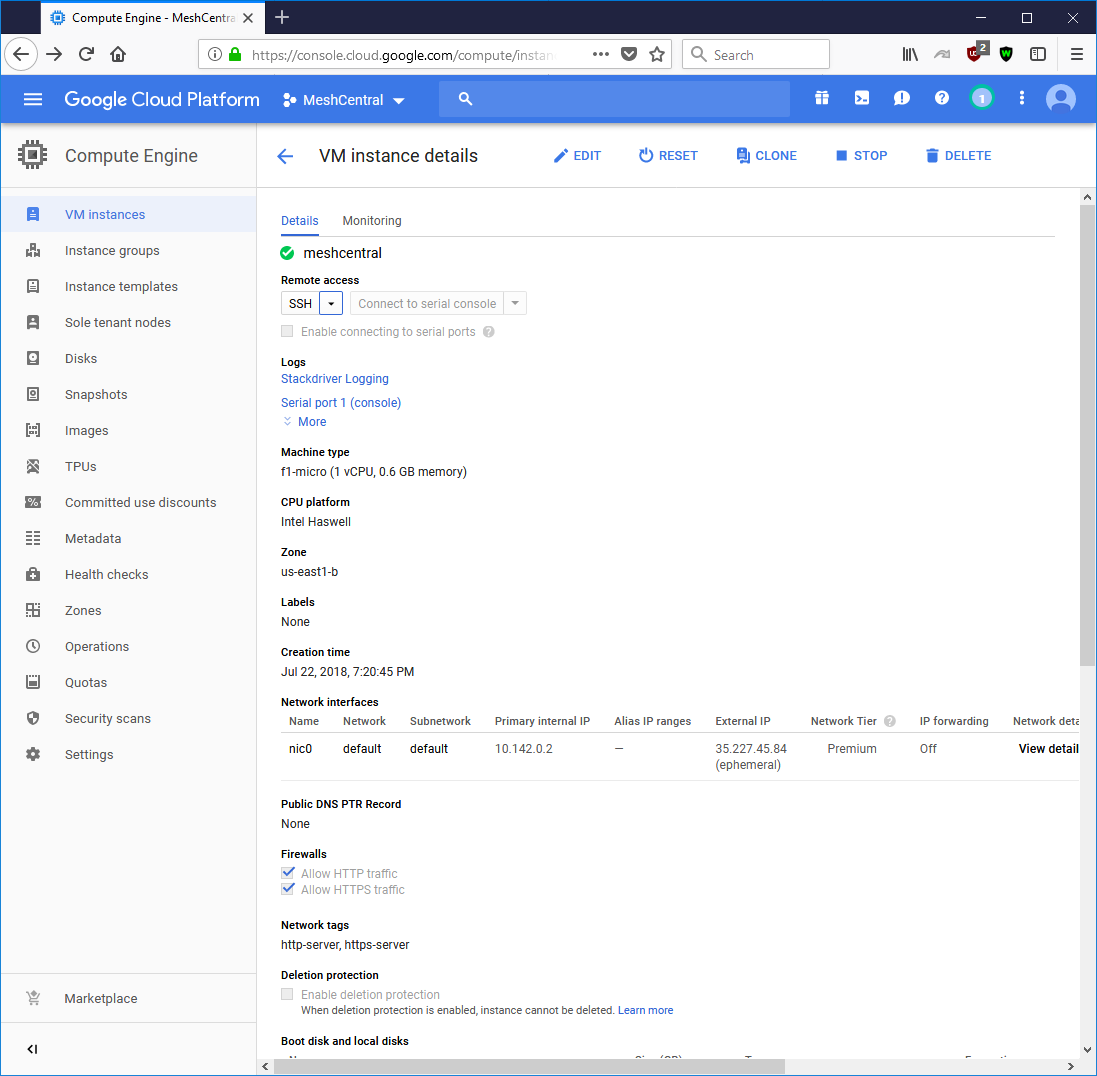
Task: Toggle Allow HTTP traffic checkbox
Action: pyautogui.click(x=288, y=873)
